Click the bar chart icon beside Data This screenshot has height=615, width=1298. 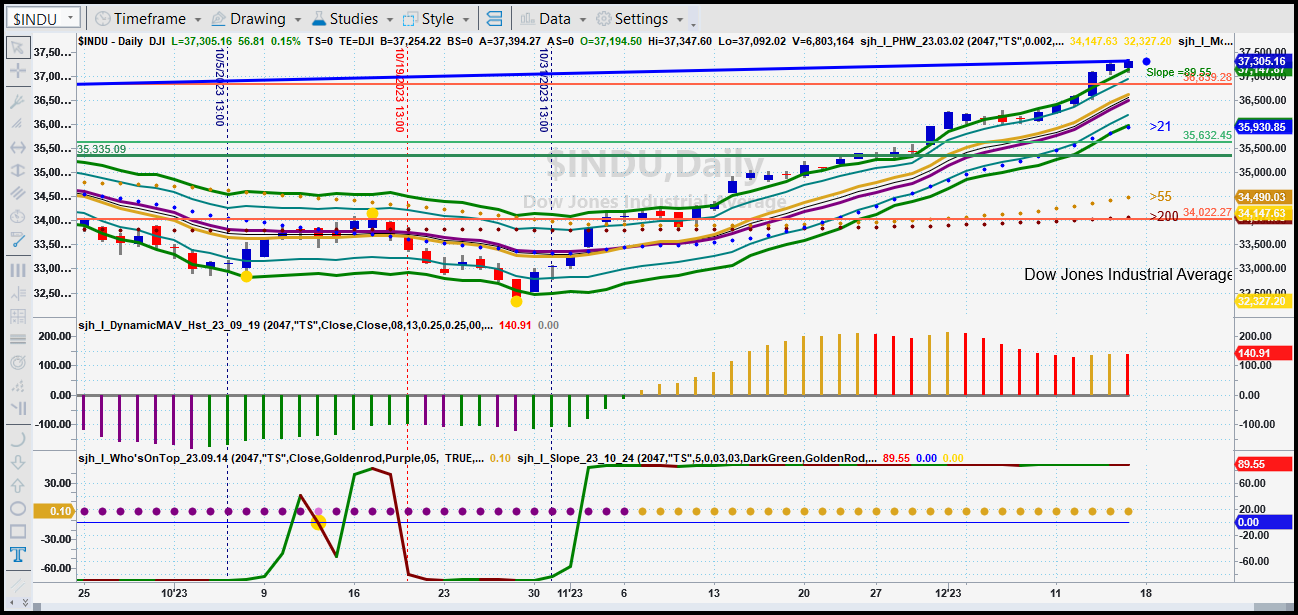(527, 19)
